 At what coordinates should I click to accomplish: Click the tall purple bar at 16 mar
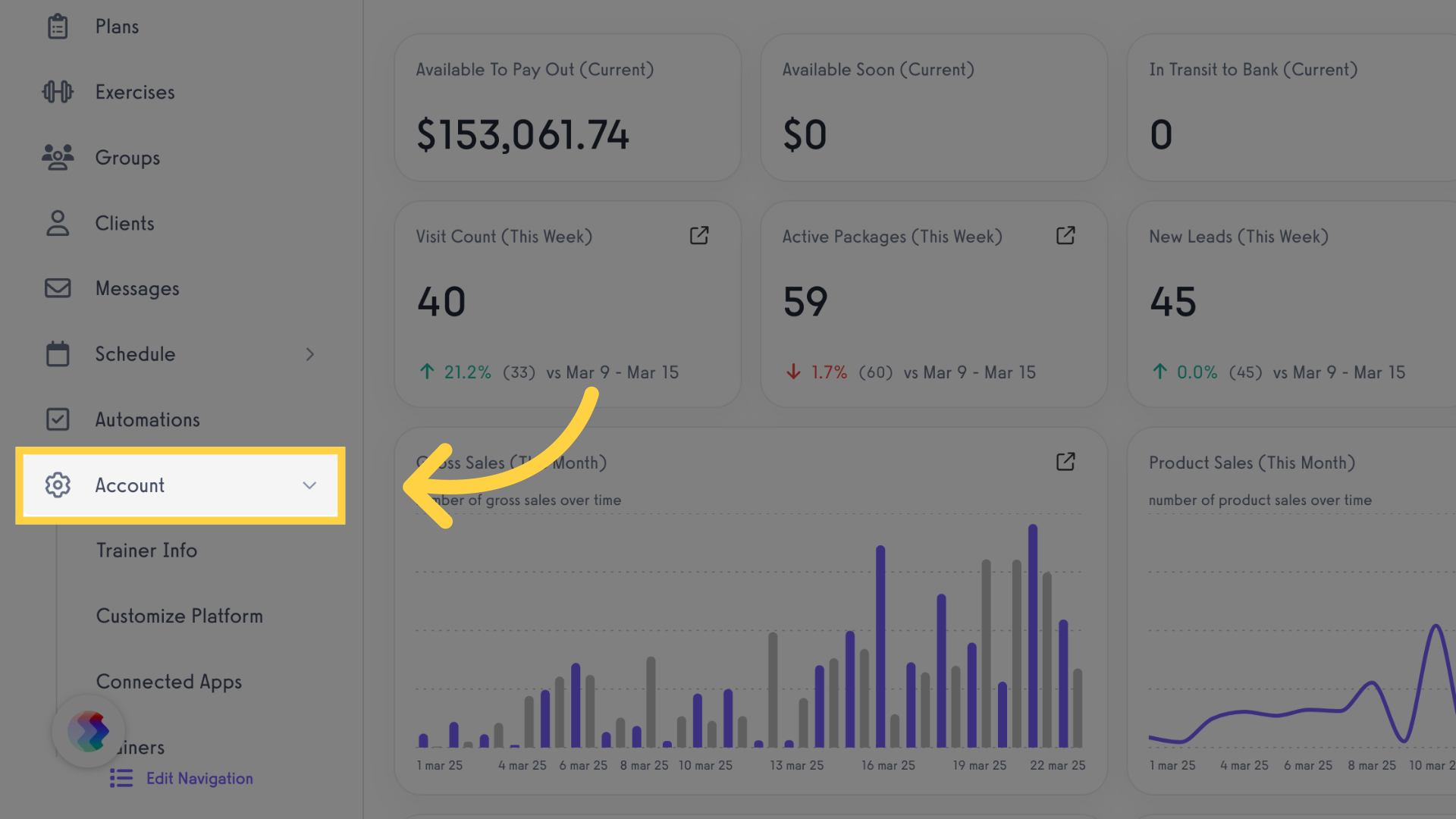pyautogui.click(x=880, y=646)
